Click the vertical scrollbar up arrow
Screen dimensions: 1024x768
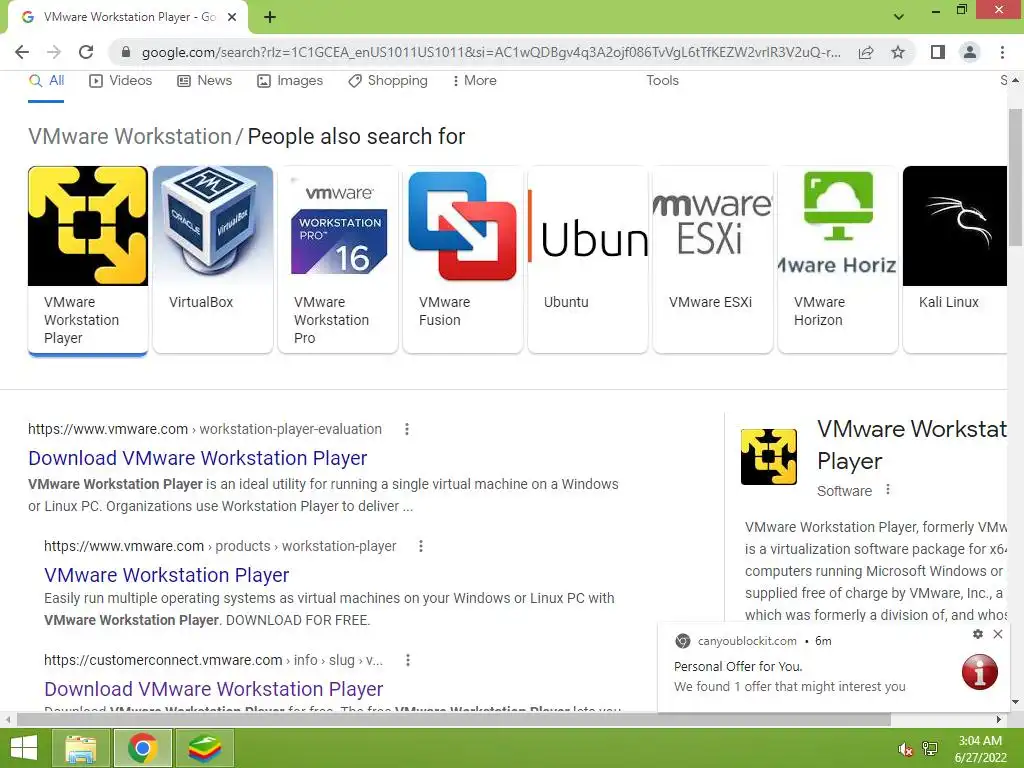[x=1016, y=80]
